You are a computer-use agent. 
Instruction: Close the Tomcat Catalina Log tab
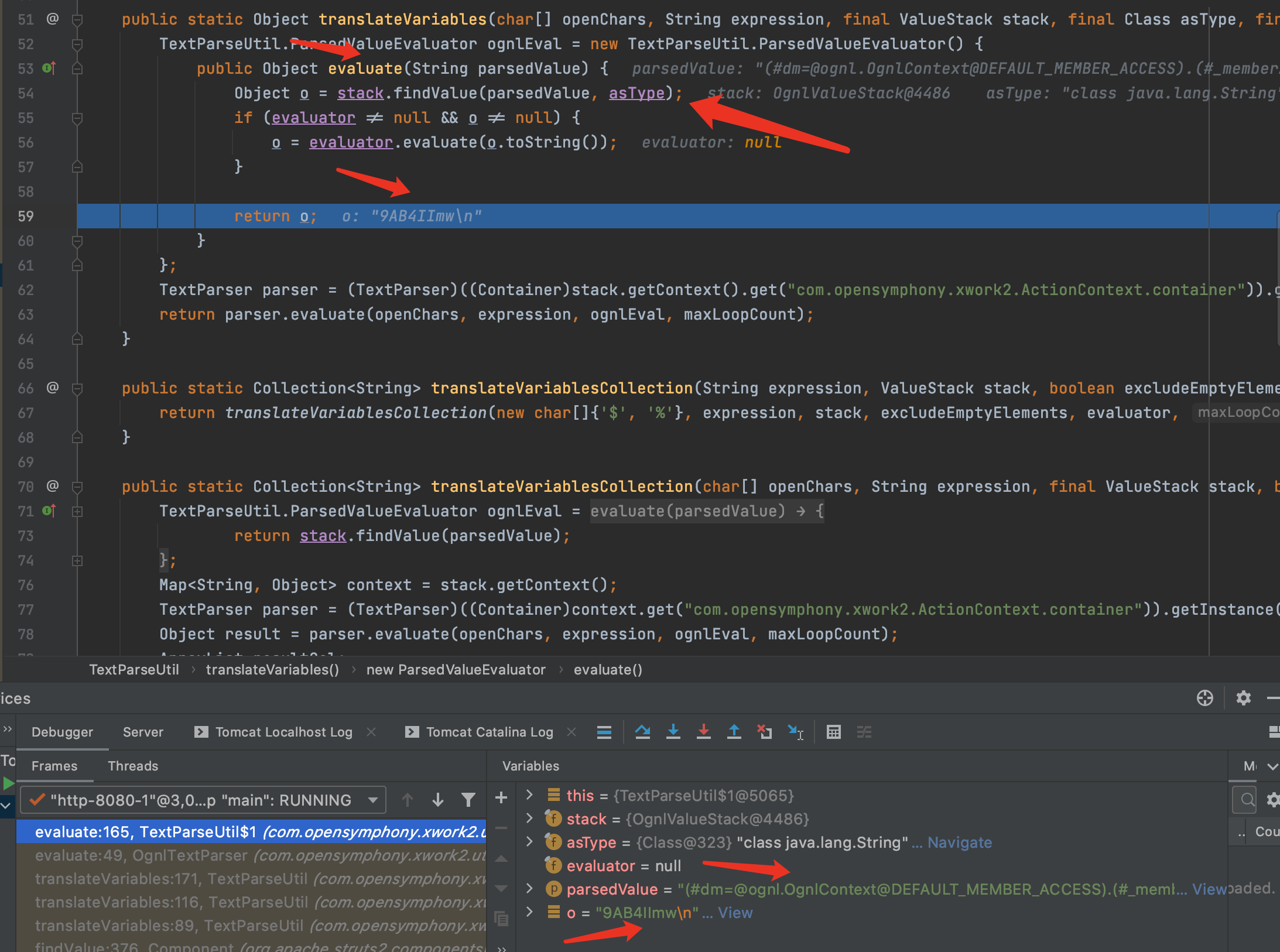click(x=572, y=732)
